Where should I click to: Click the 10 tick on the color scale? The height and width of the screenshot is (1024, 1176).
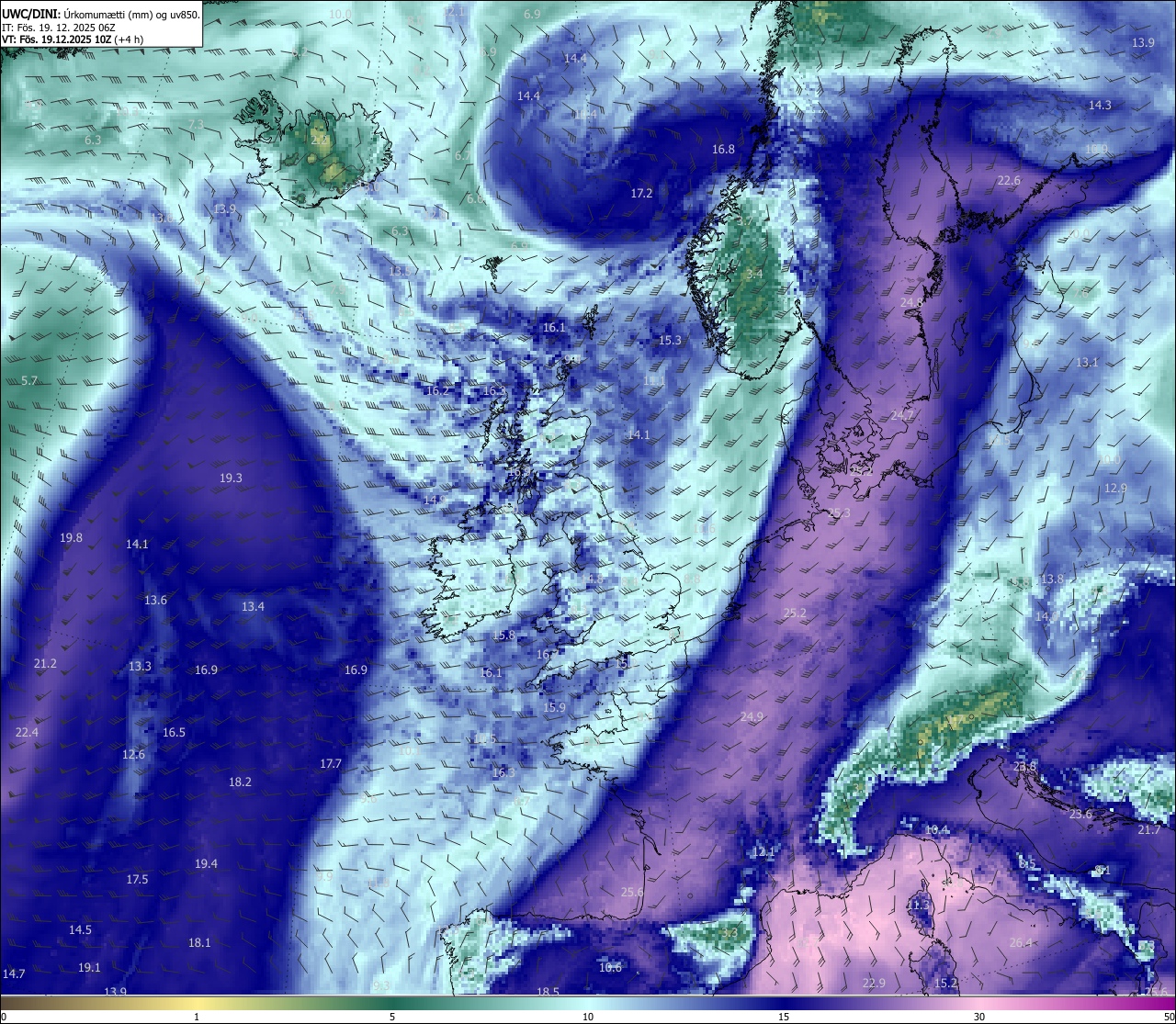pos(588,1017)
